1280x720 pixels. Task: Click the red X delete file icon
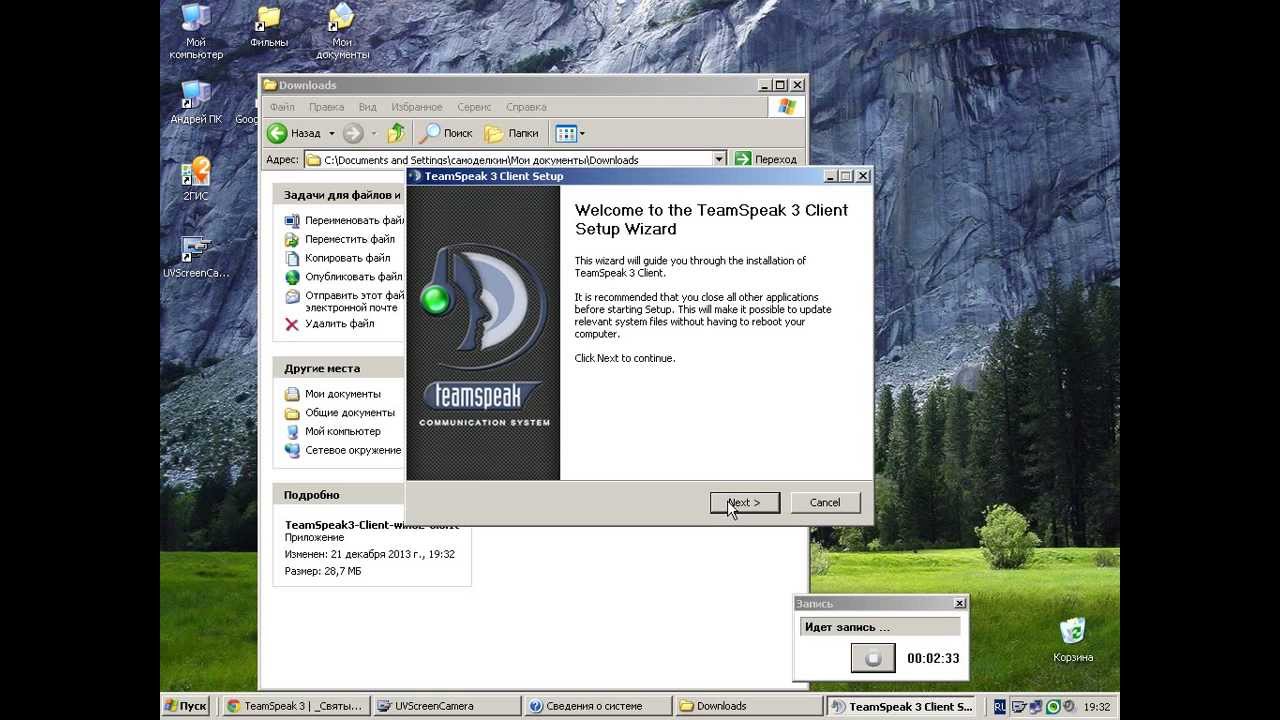(292, 324)
